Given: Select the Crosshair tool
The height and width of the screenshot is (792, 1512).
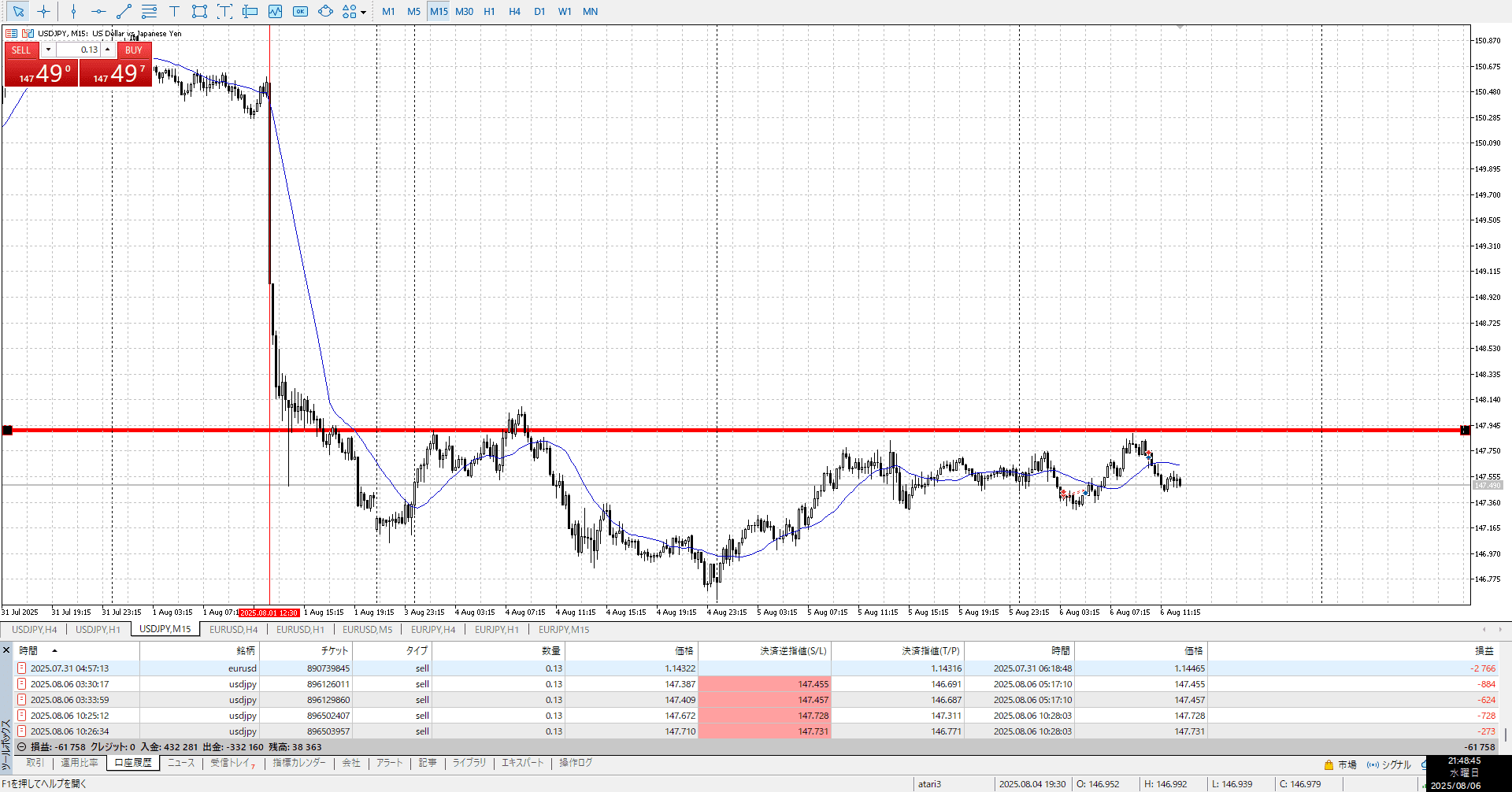Looking at the screenshot, I should click(43, 11).
